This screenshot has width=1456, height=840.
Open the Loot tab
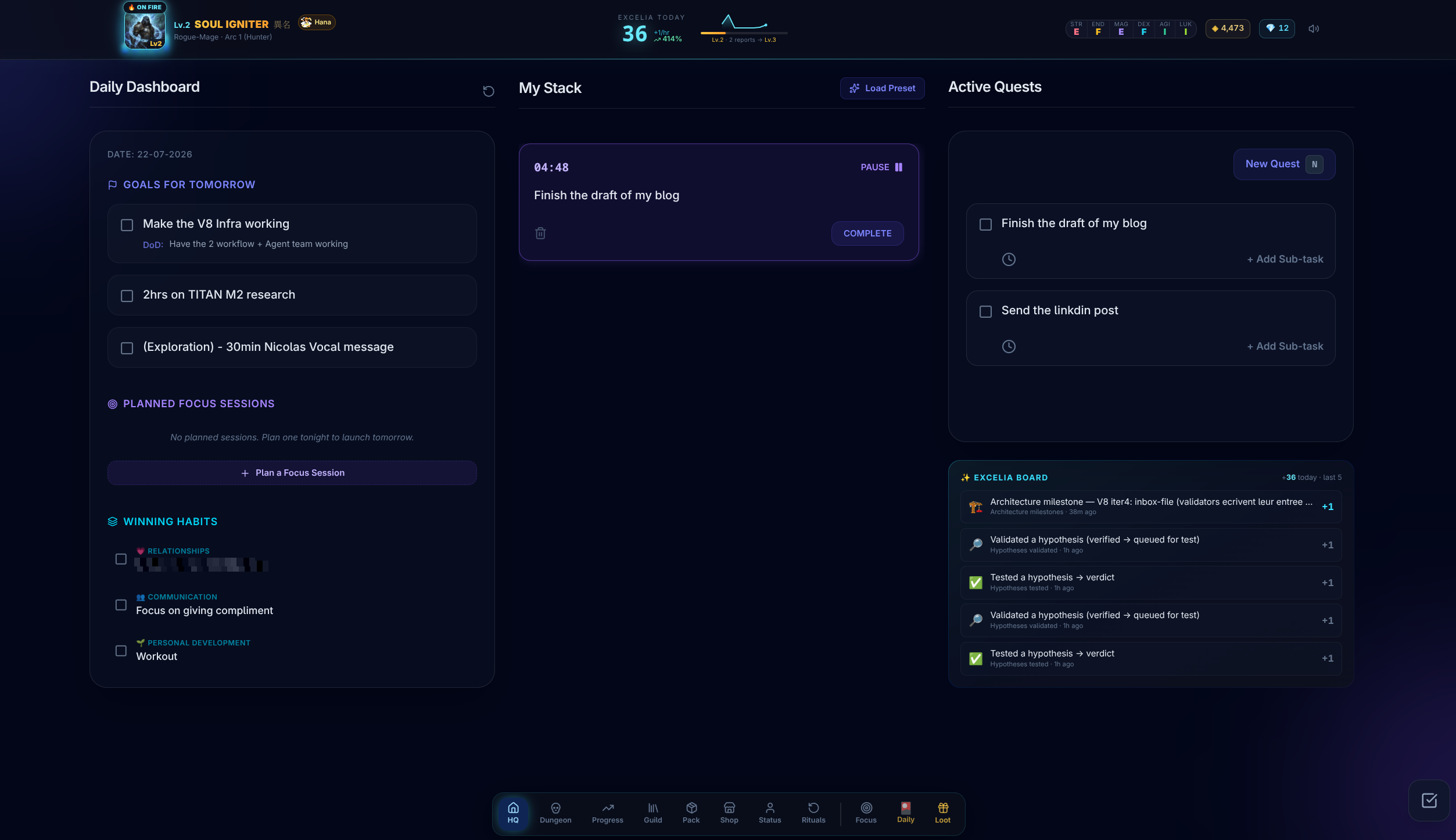(x=942, y=813)
